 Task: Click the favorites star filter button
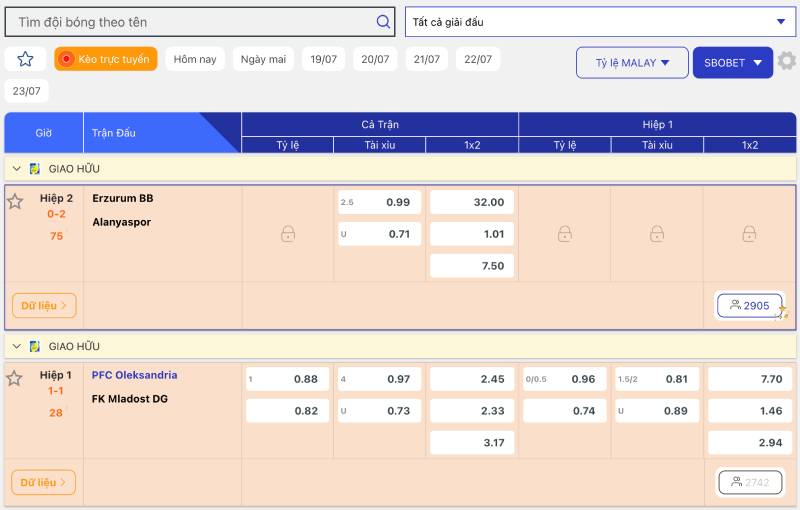tap(25, 59)
